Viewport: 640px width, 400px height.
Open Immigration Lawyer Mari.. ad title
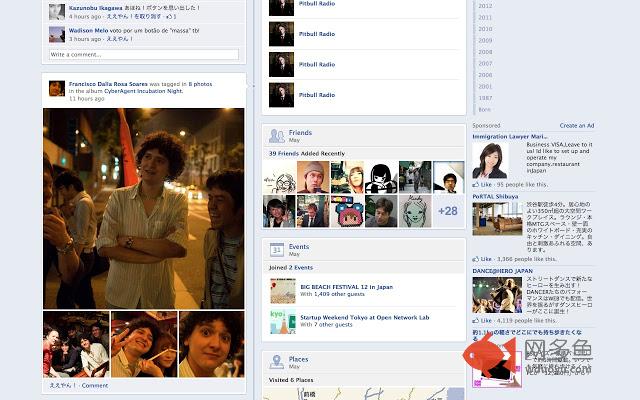510,136
